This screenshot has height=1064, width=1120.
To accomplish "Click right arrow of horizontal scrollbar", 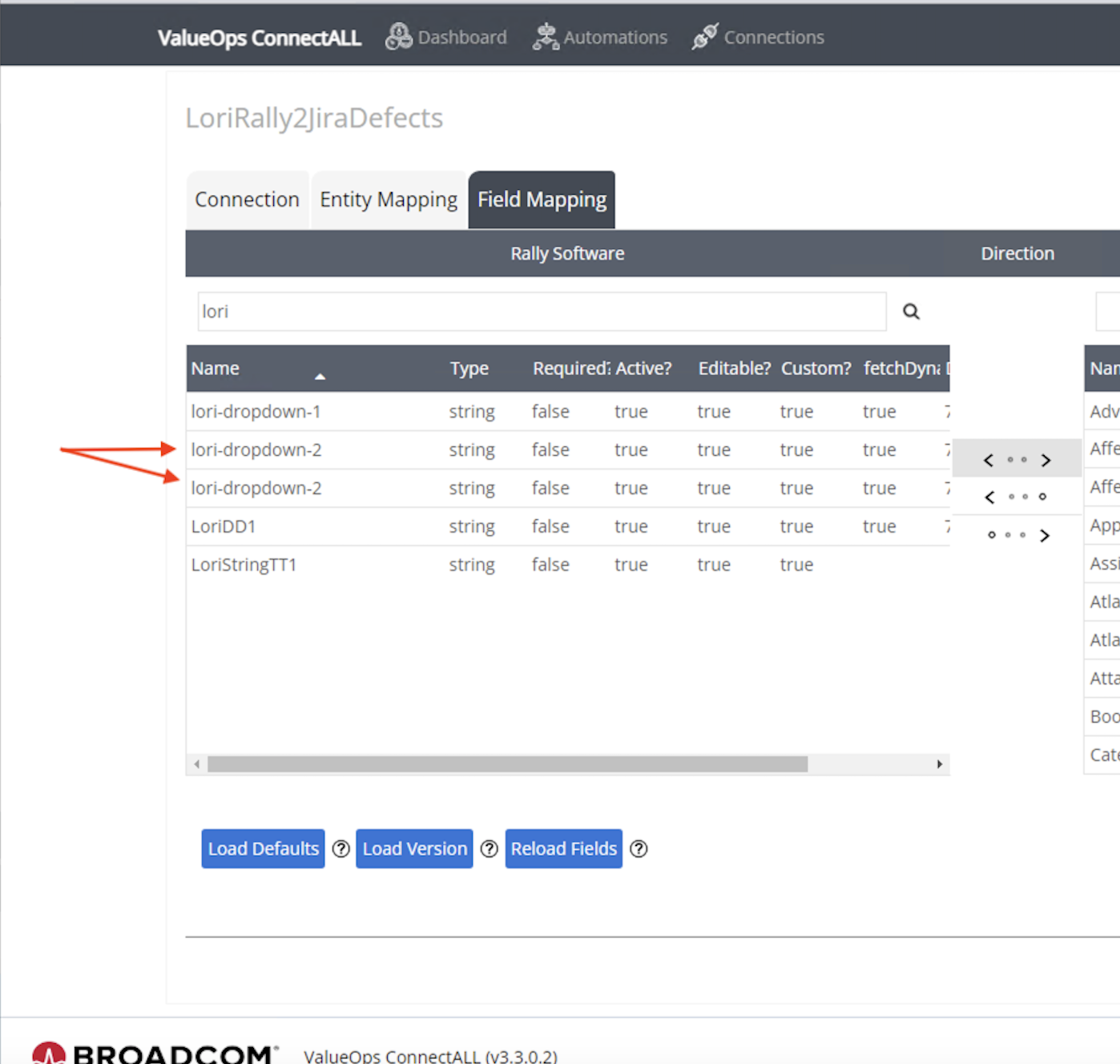I will coord(939,764).
